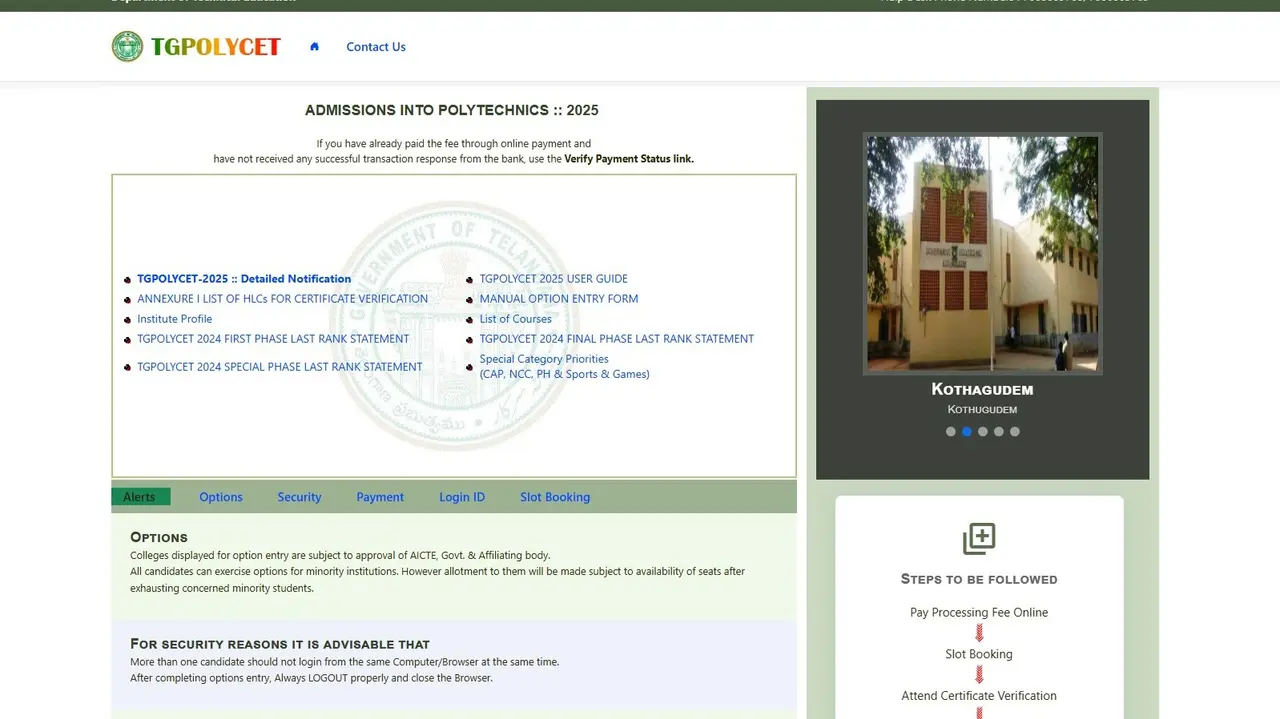Open TGPOLYCET 2024 FINAL PHASE LAST RANK STATEMENT
The height and width of the screenshot is (719, 1280).
[616, 338]
